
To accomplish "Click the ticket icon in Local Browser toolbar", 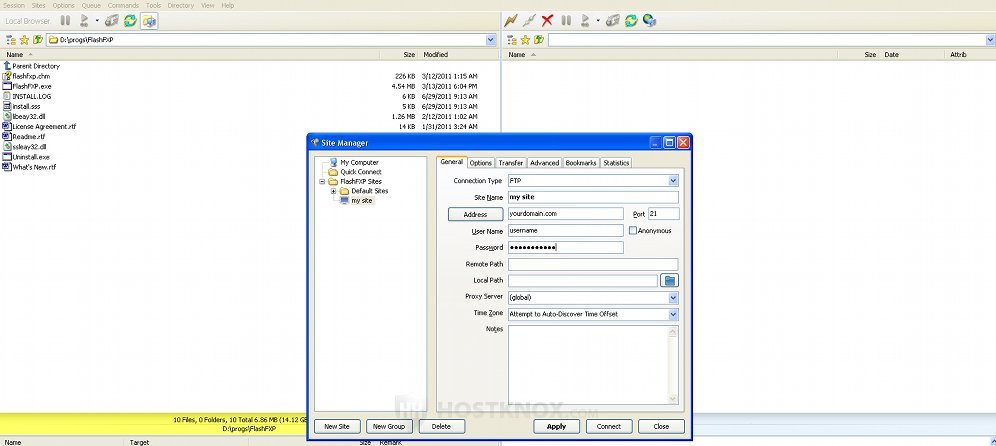I will coord(112,21).
